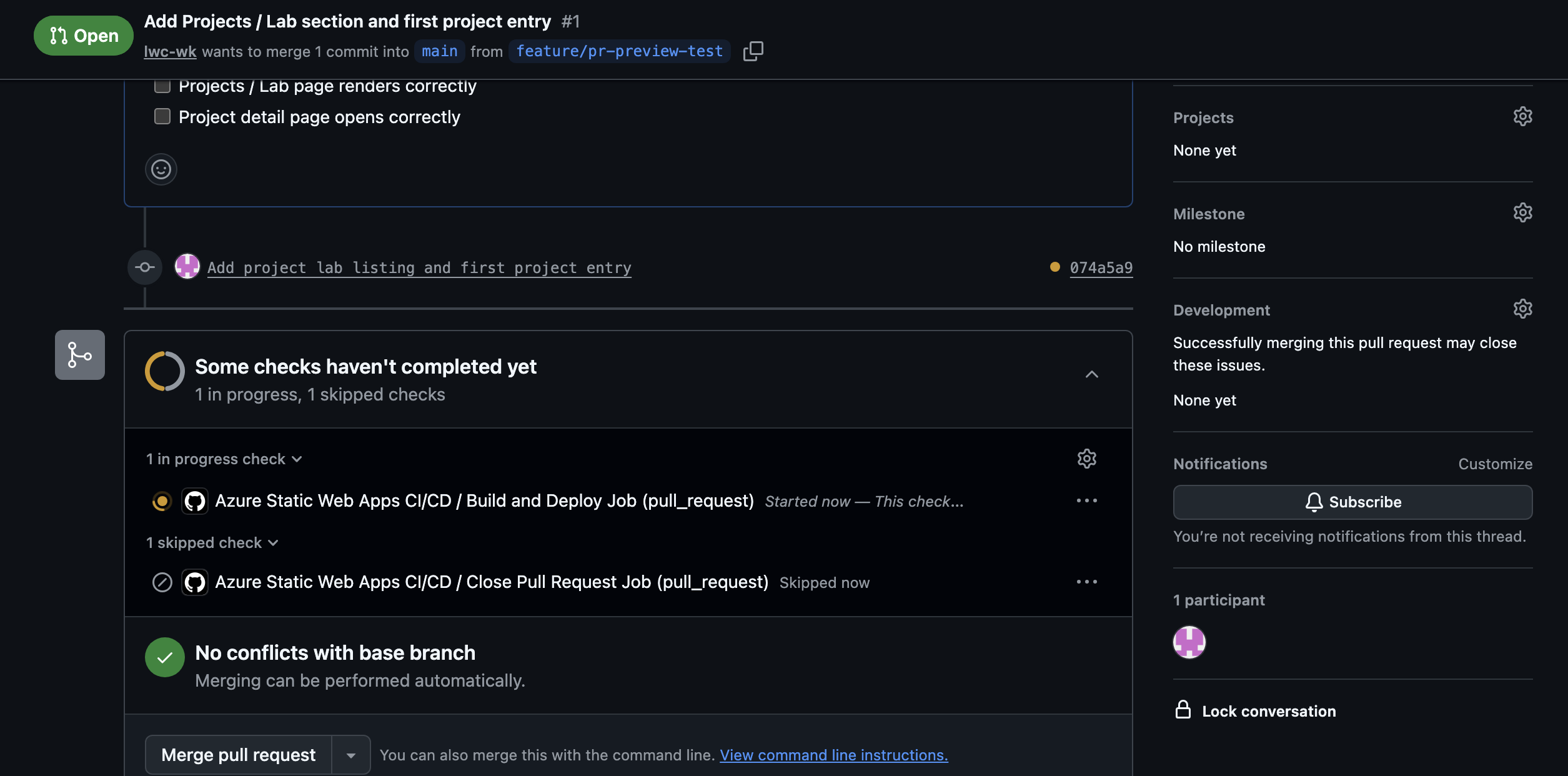Click the Merge pull request button

[239, 755]
